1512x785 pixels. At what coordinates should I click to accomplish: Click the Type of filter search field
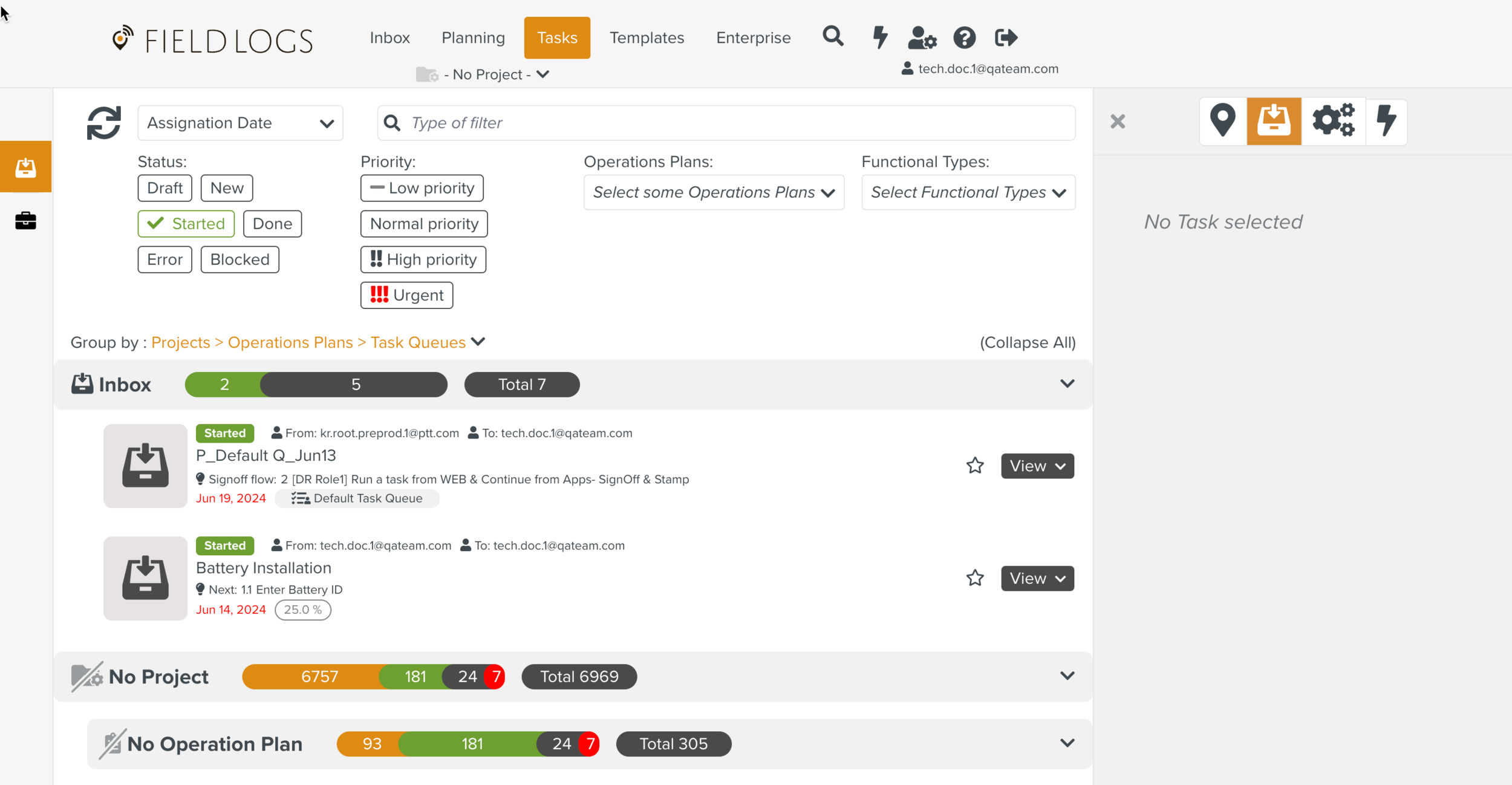click(x=726, y=123)
